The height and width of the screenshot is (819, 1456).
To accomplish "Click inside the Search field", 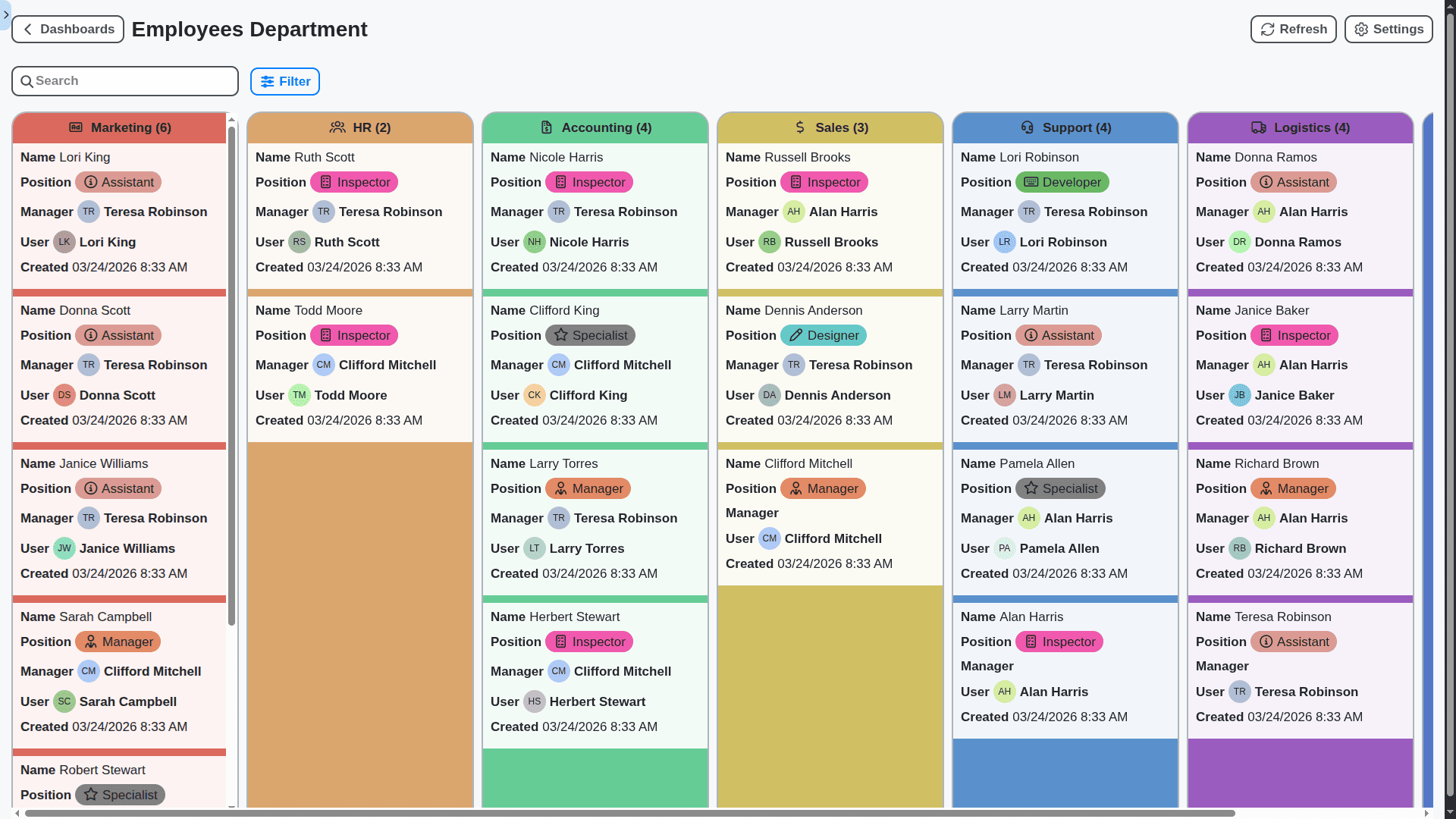I will tap(125, 81).
